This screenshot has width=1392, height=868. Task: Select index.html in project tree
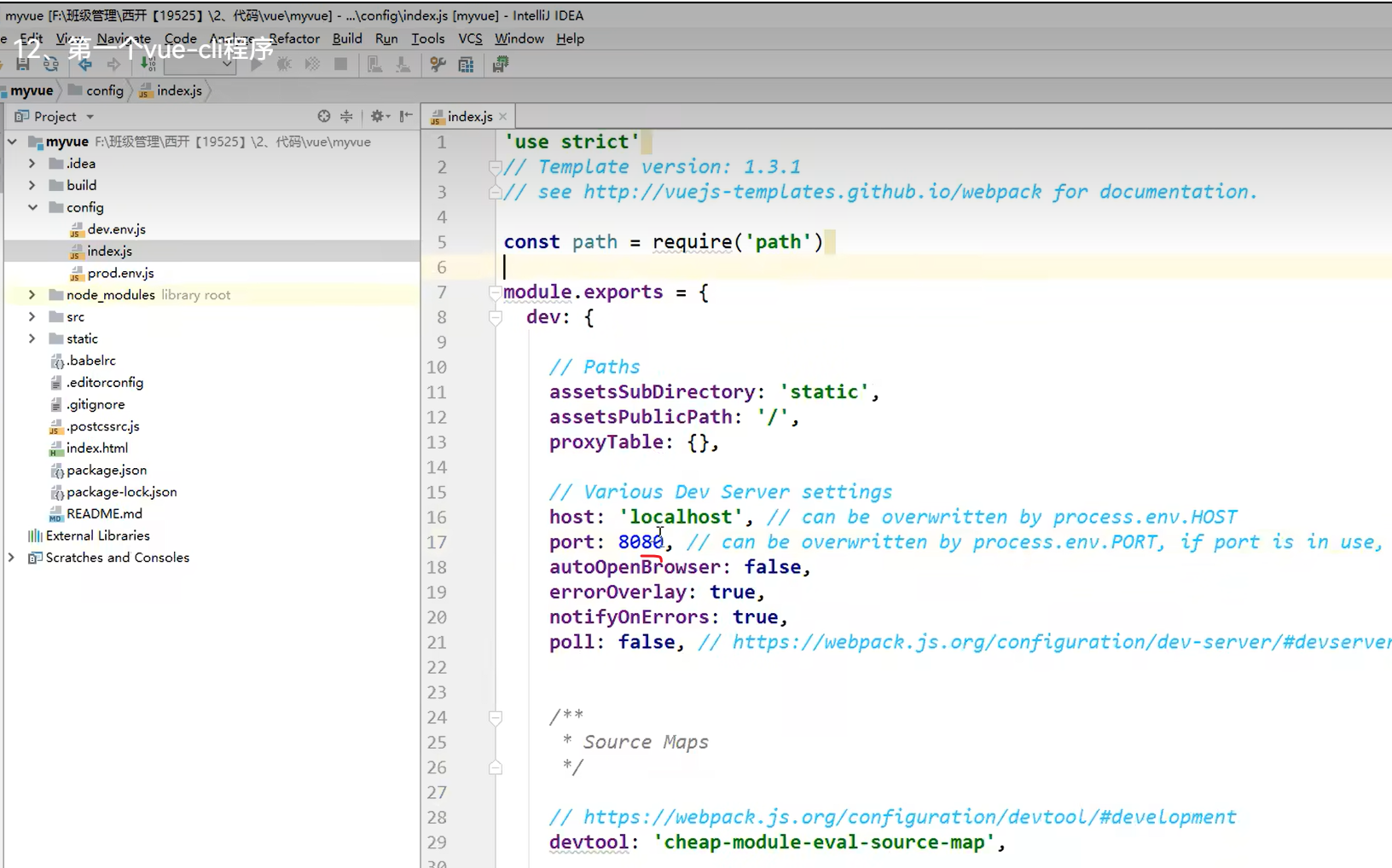(96, 448)
